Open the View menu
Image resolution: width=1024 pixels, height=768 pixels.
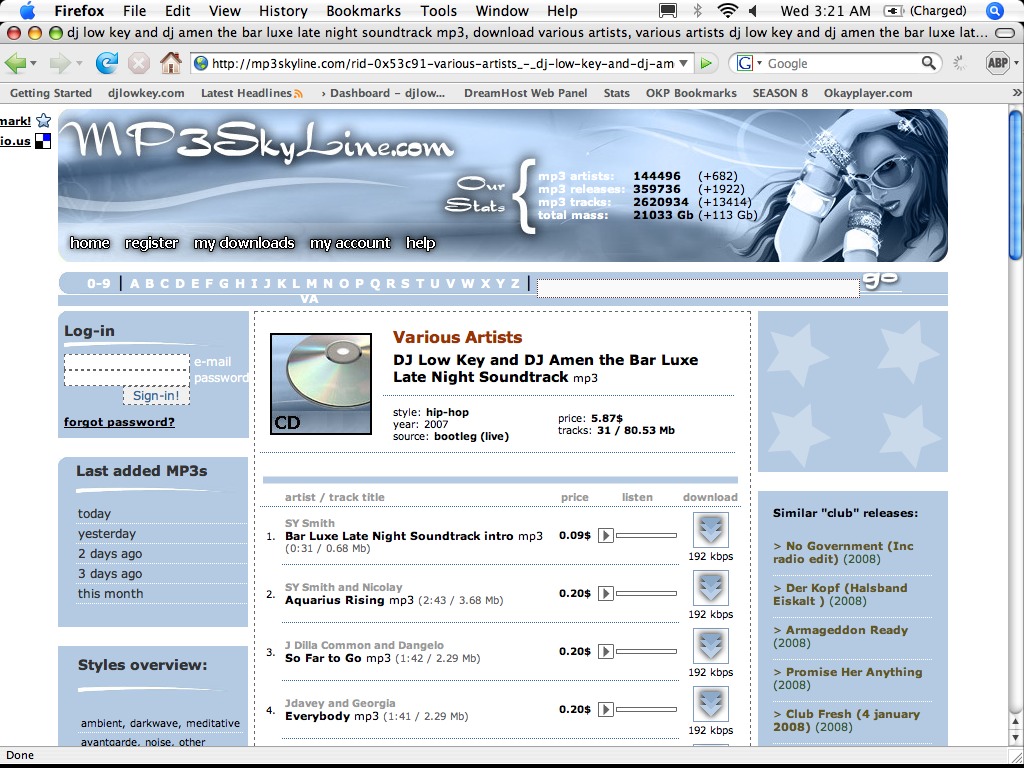click(x=225, y=11)
